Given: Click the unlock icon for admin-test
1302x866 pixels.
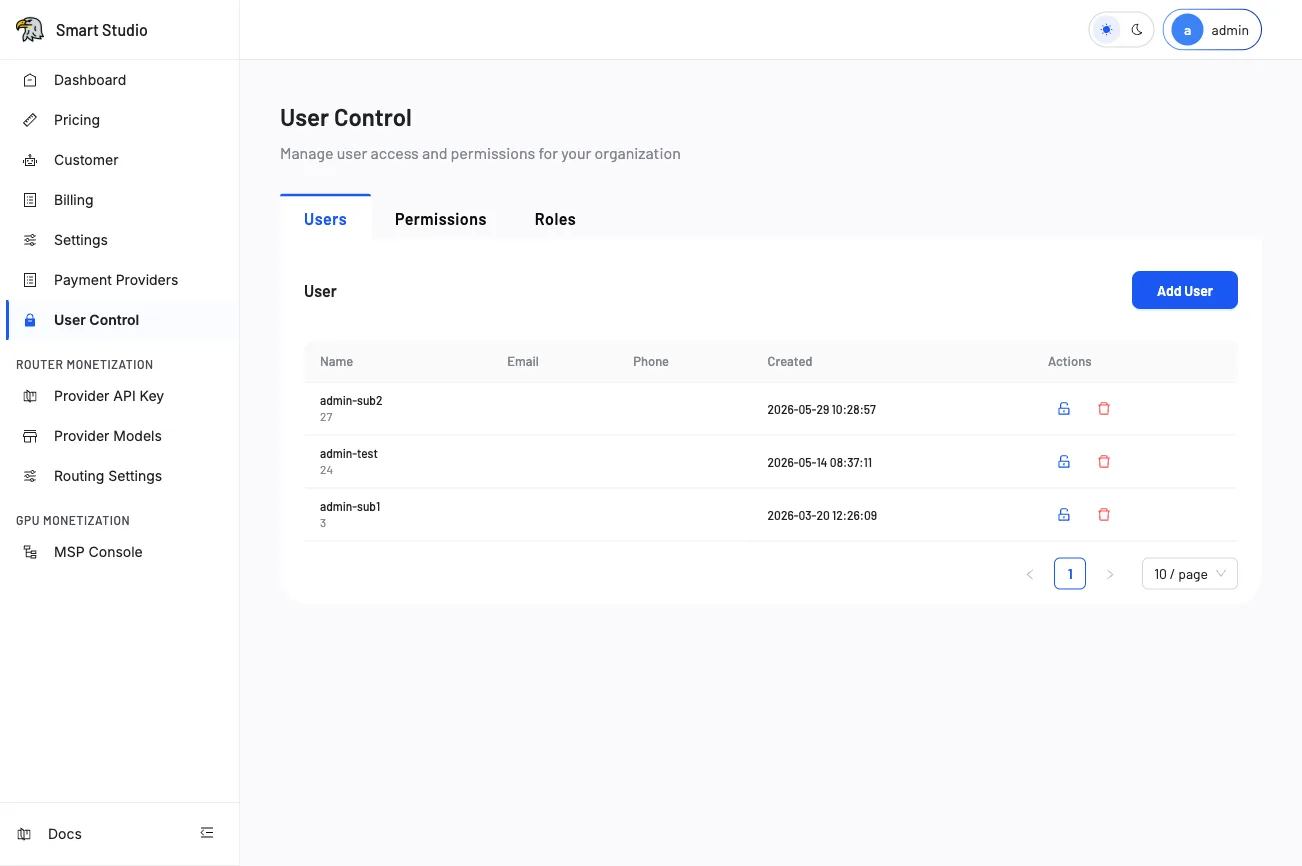Looking at the screenshot, I should 1064,462.
